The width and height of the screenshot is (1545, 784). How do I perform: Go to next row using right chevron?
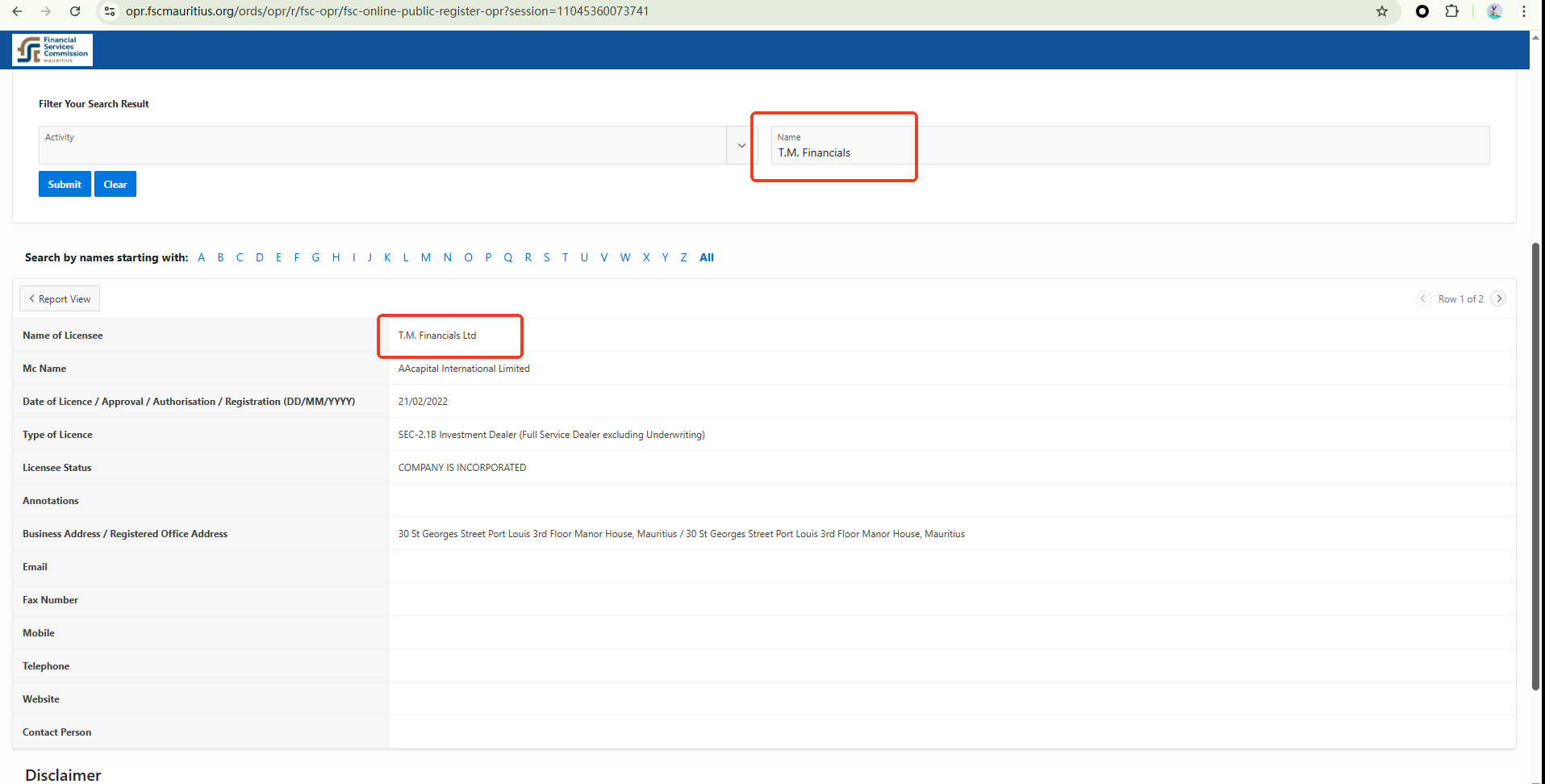click(x=1498, y=298)
